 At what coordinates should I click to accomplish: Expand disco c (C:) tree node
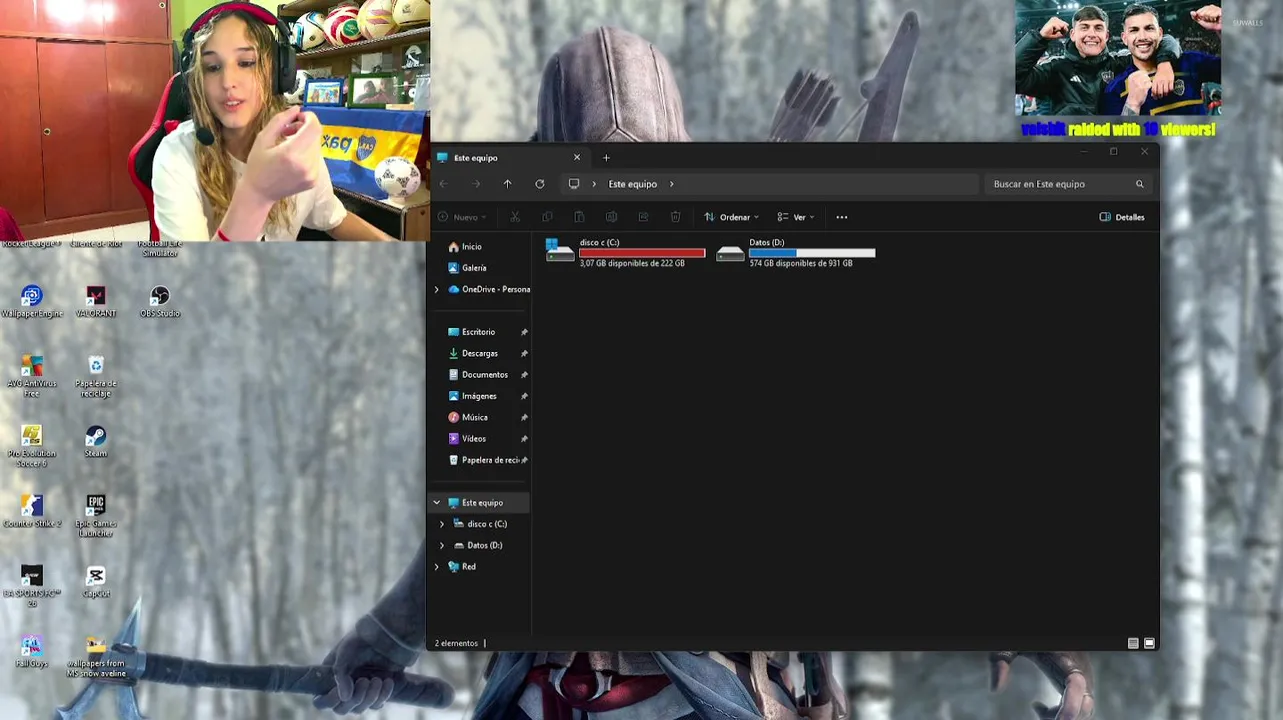tap(442, 524)
